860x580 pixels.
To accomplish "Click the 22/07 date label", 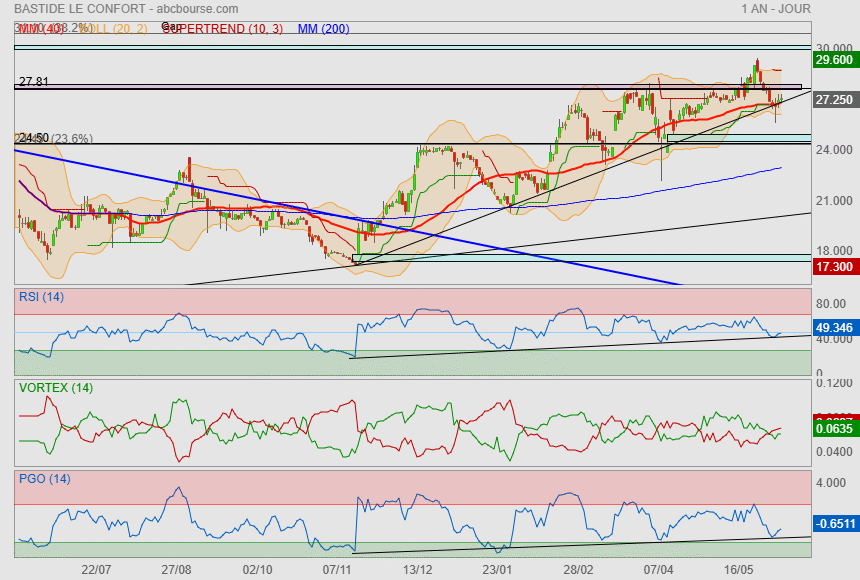I will coord(96,570).
